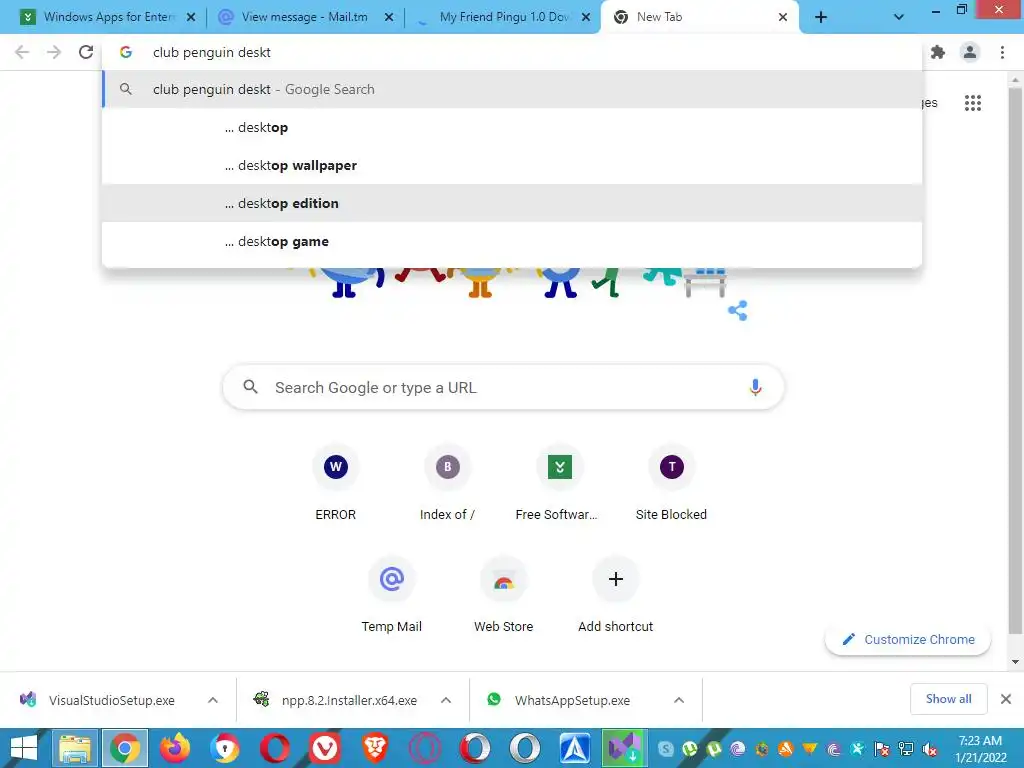Image resolution: width=1024 pixels, height=768 pixels.
Task: Open File Explorer from taskbar
Action: (74, 748)
